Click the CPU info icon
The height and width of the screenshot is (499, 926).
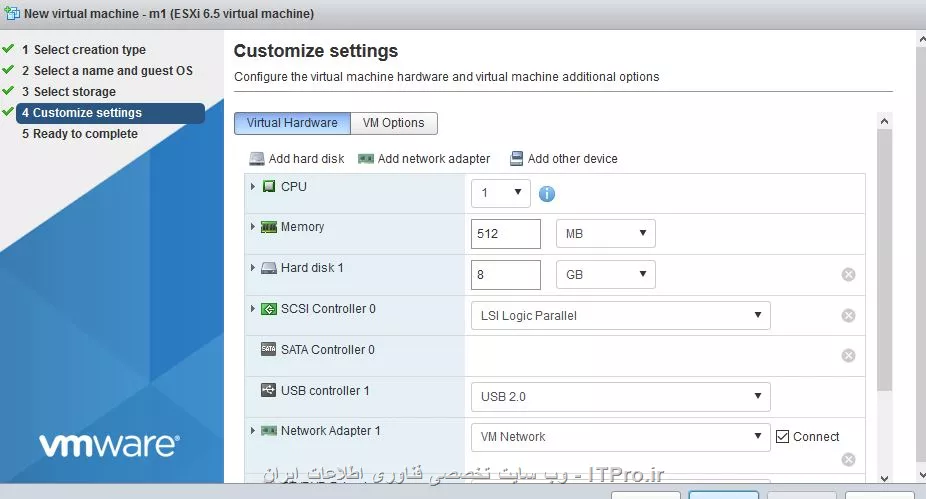(547, 194)
